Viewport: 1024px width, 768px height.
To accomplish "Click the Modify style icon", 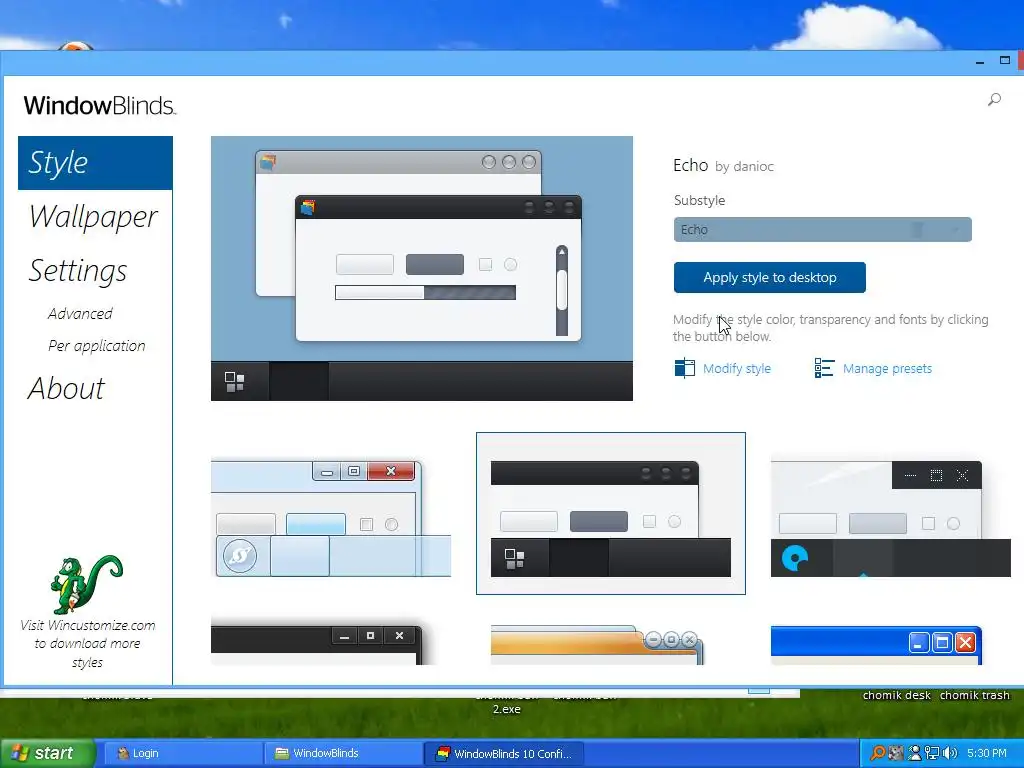I will pos(684,368).
